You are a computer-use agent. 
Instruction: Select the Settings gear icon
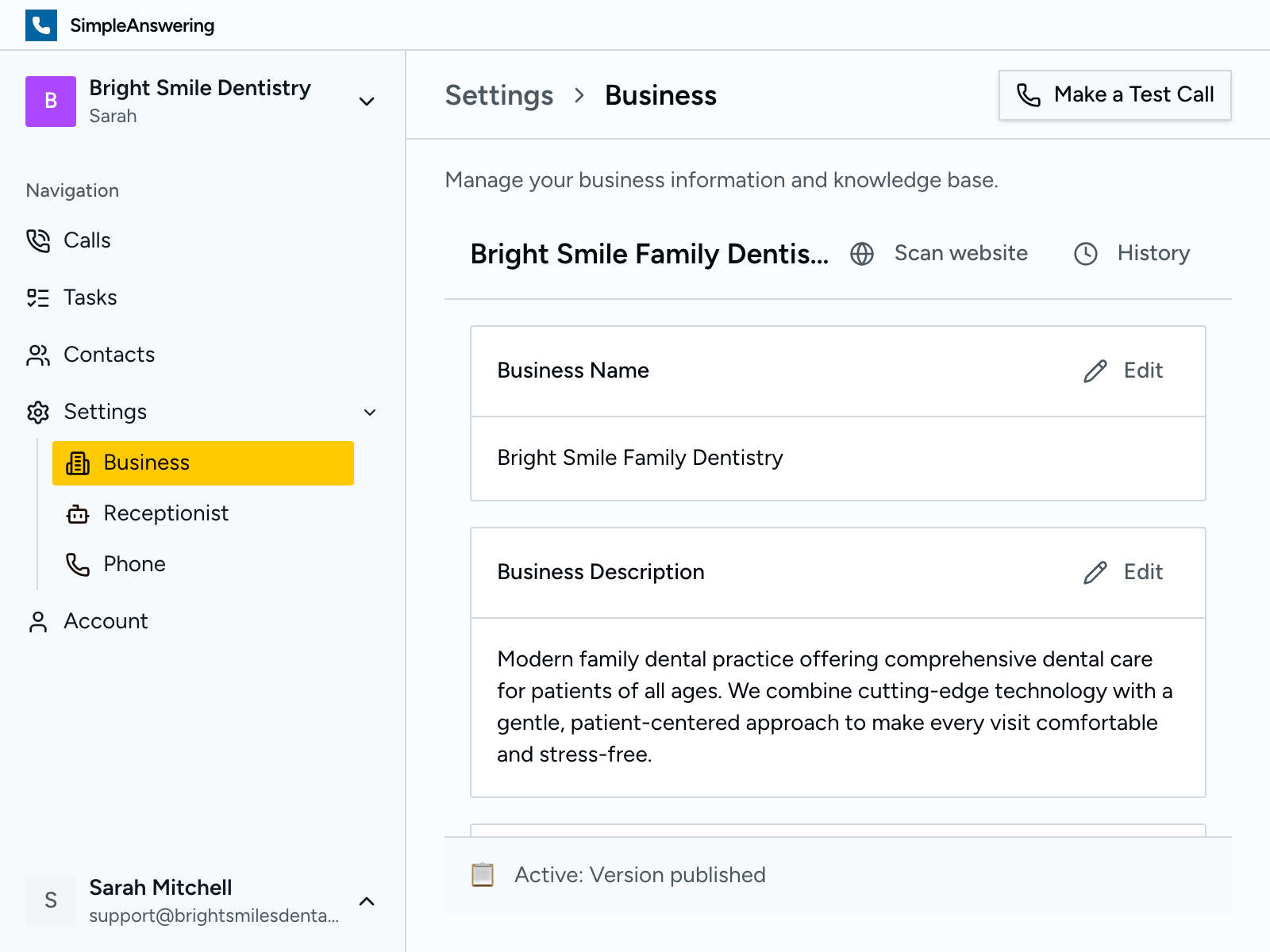[x=38, y=412]
